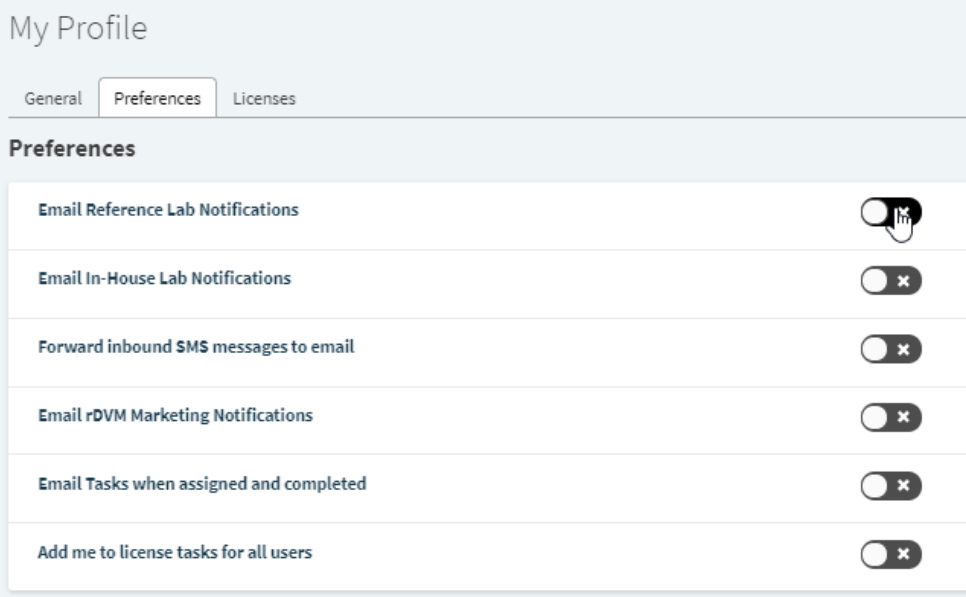
Task: Click the white knob of SMS forwarding toggle
Action: (x=875, y=349)
